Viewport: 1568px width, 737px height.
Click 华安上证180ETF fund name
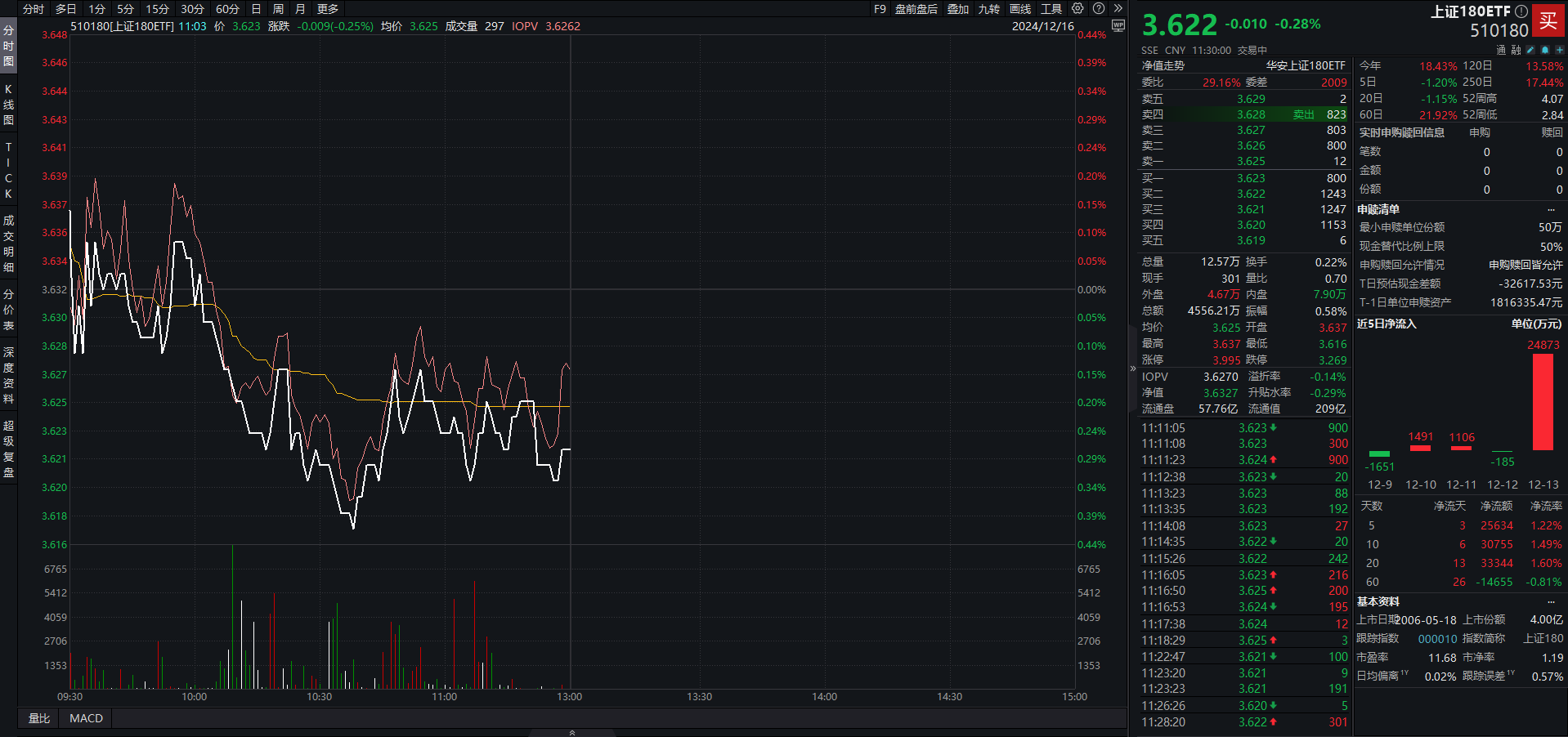(1306, 65)
